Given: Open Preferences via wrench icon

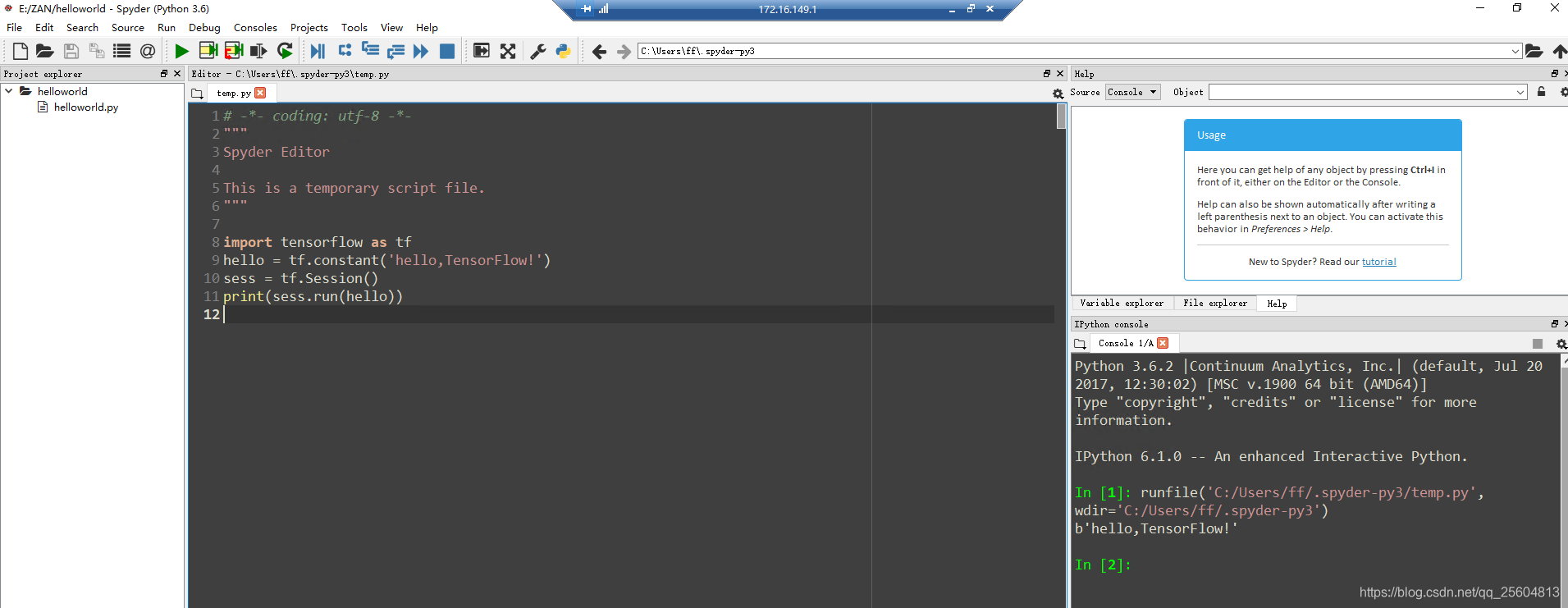Looking at the screenshot, I should click(538, 51).
